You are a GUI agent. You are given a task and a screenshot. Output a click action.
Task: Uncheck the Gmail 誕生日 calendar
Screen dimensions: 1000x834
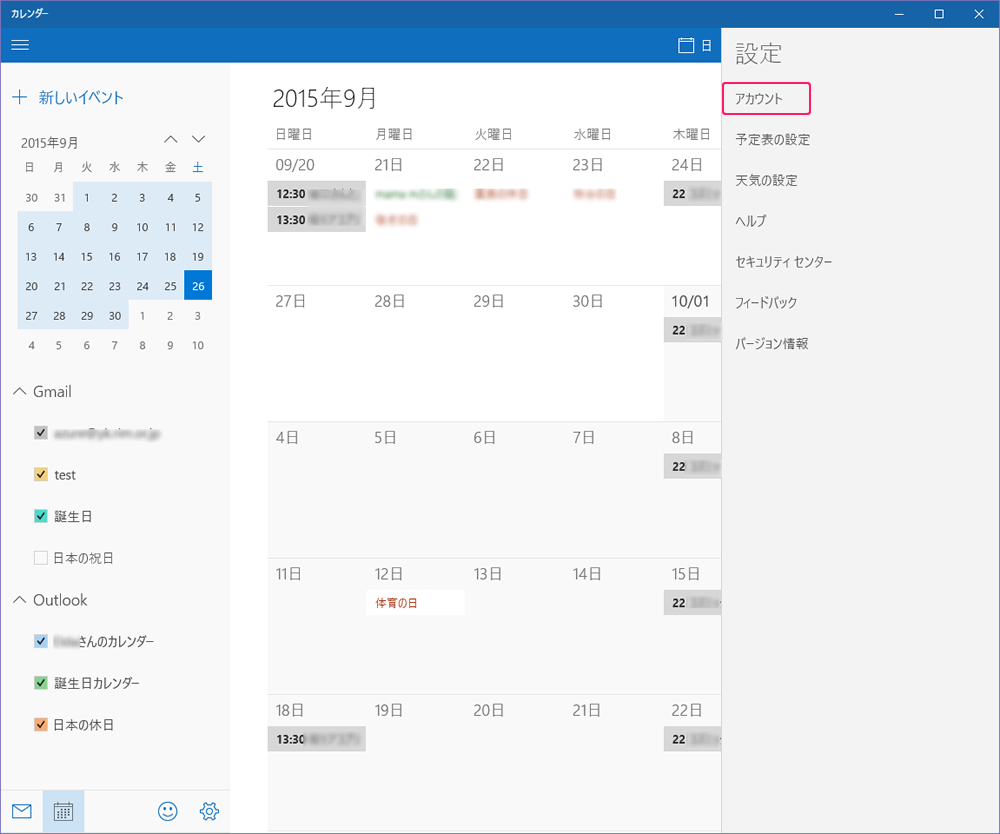click(x=41, y=516)
